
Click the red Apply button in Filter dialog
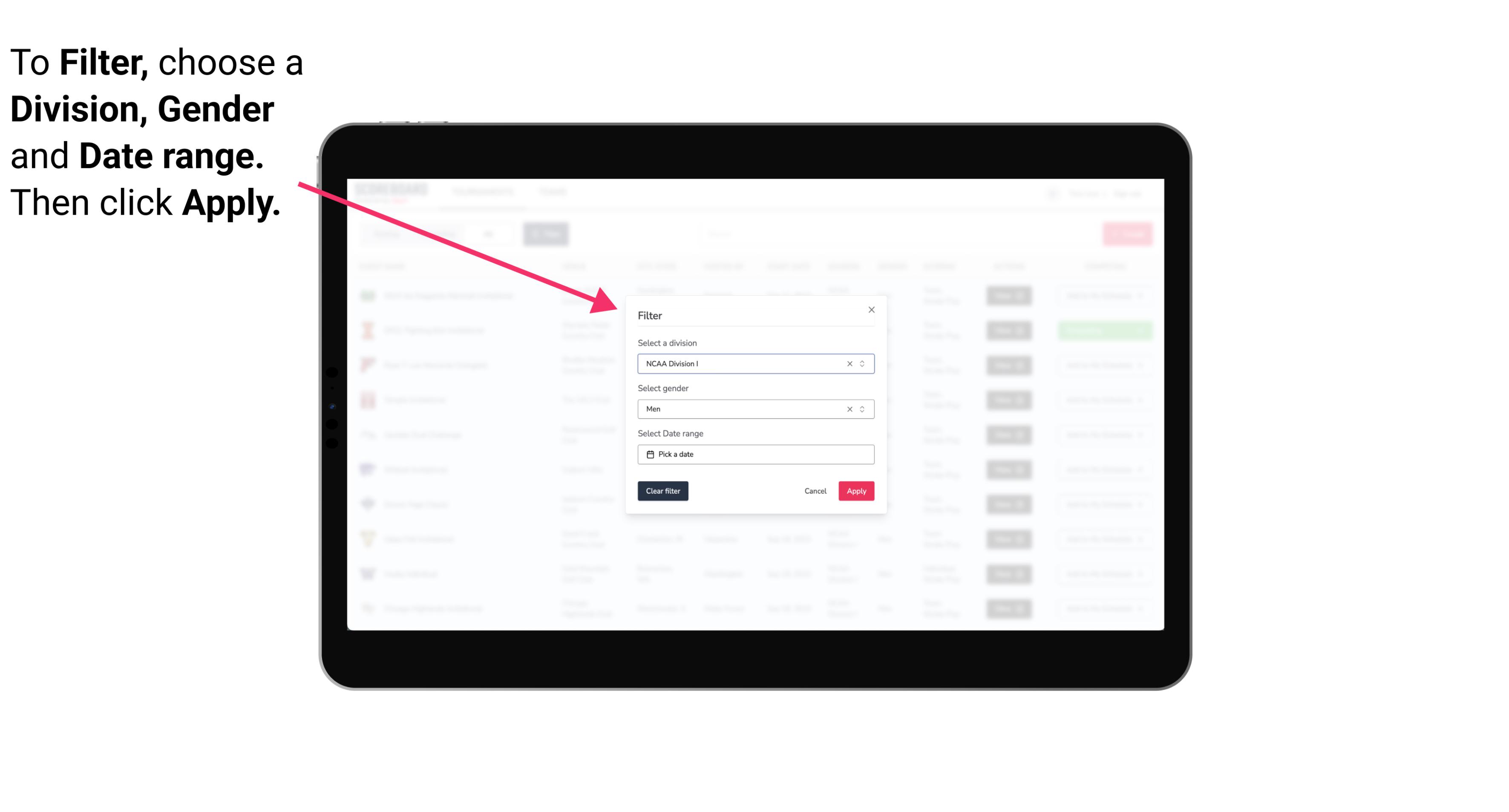[856, 491]
